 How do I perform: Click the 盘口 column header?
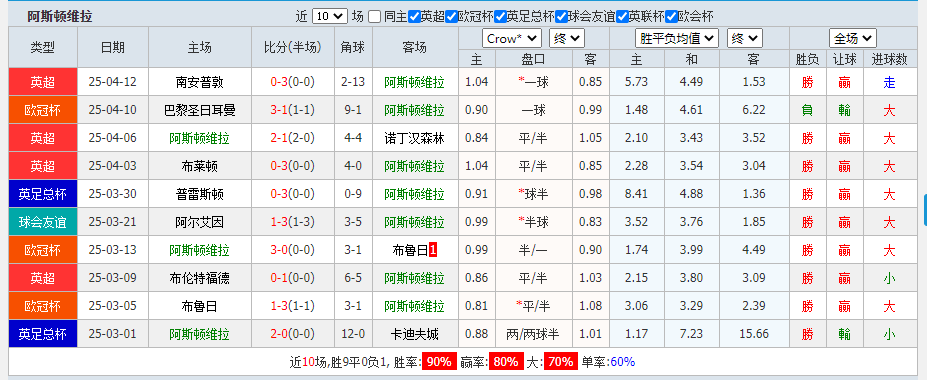pos(534,59)
